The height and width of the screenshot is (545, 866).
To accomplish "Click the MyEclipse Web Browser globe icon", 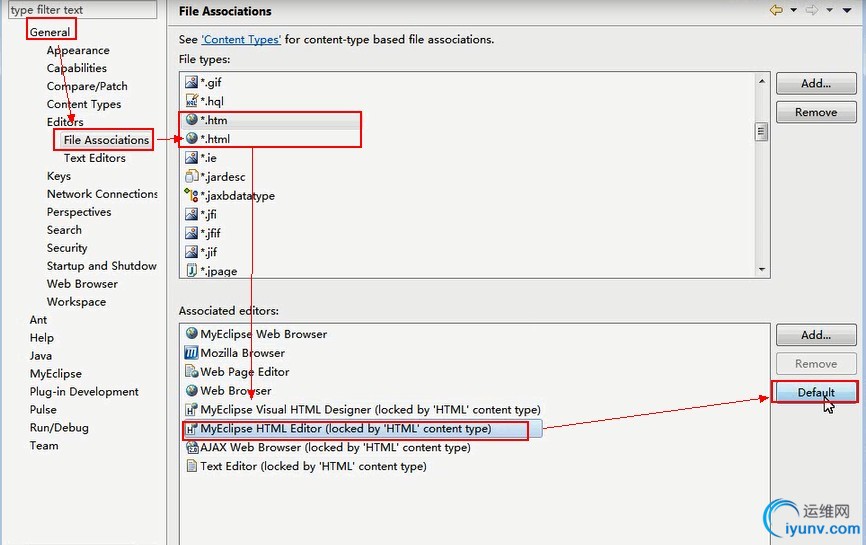I will (x=191, y=334).
